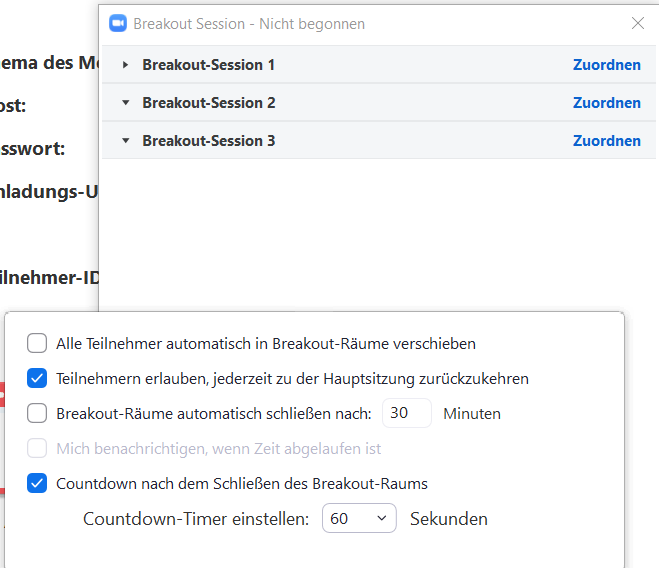Collapse Breakout-Session 3 using its triangle
Image resolution: width=659 pixels, height=568 pixels.
click(125, 141)
